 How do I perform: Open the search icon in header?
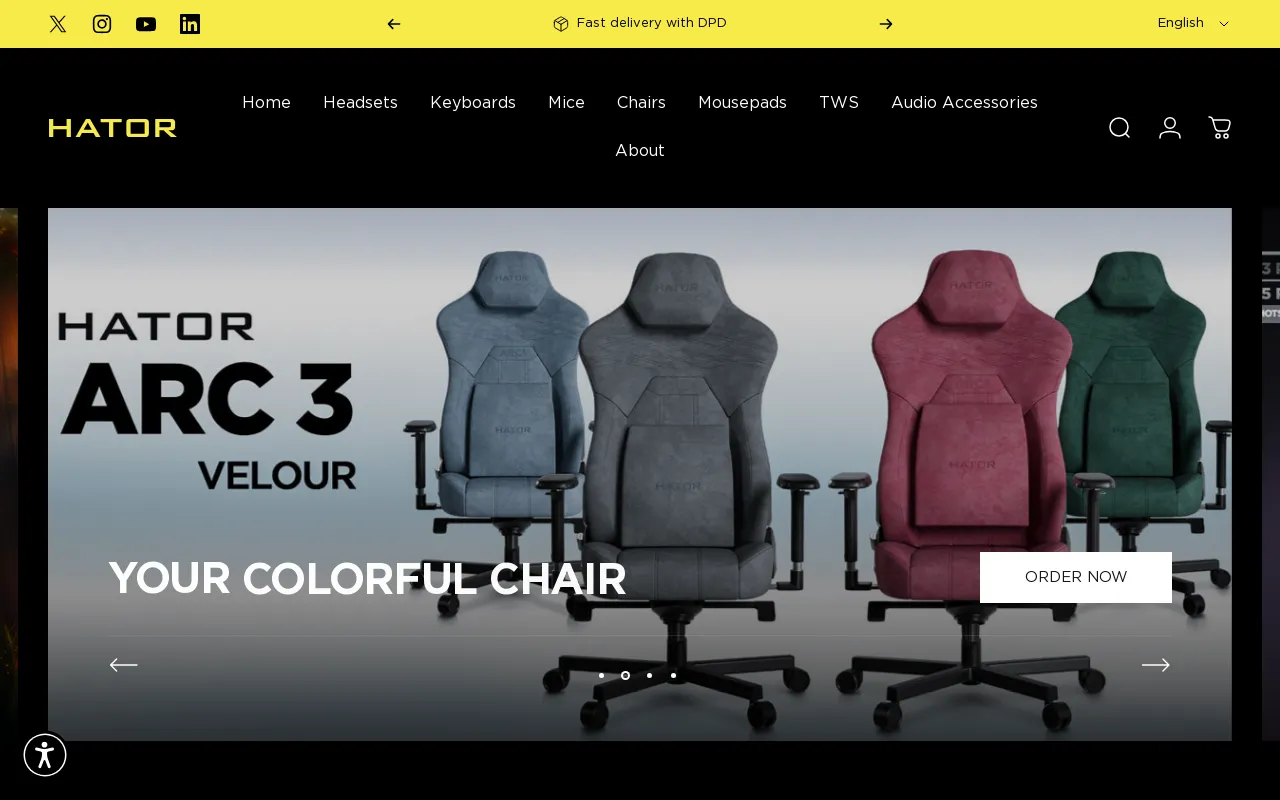pos(1120,128)
